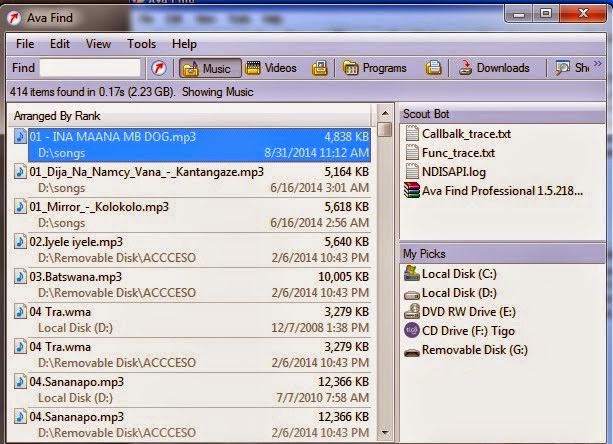Open Local Disk (C:) in My Picks
Image resolution: width=613 pixels, height=444 pixels.
click(x=459, y=274)
